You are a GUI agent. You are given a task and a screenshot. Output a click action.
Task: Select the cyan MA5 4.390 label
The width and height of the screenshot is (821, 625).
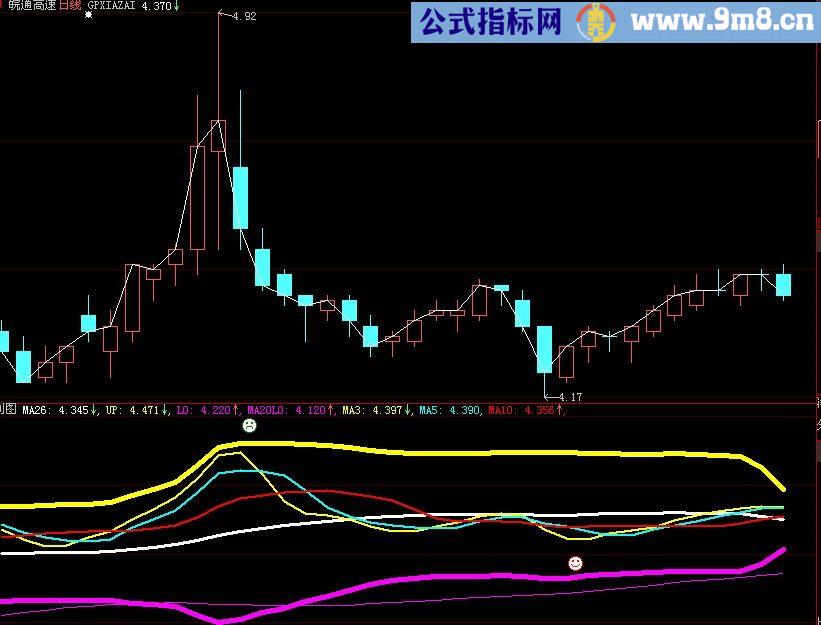tap(450, 410)
